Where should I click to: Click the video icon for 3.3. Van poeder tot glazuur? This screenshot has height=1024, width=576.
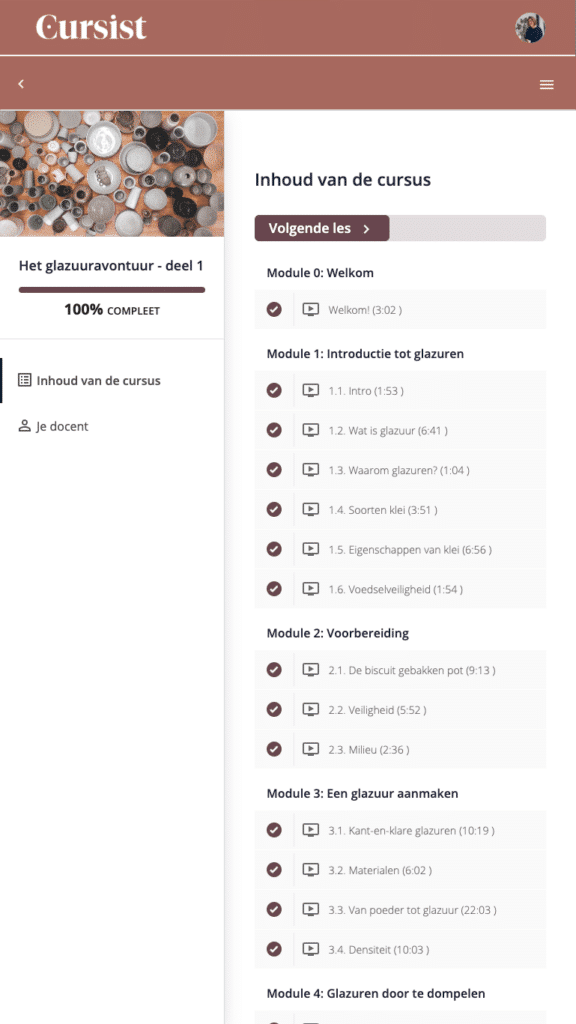click(311, 910)
